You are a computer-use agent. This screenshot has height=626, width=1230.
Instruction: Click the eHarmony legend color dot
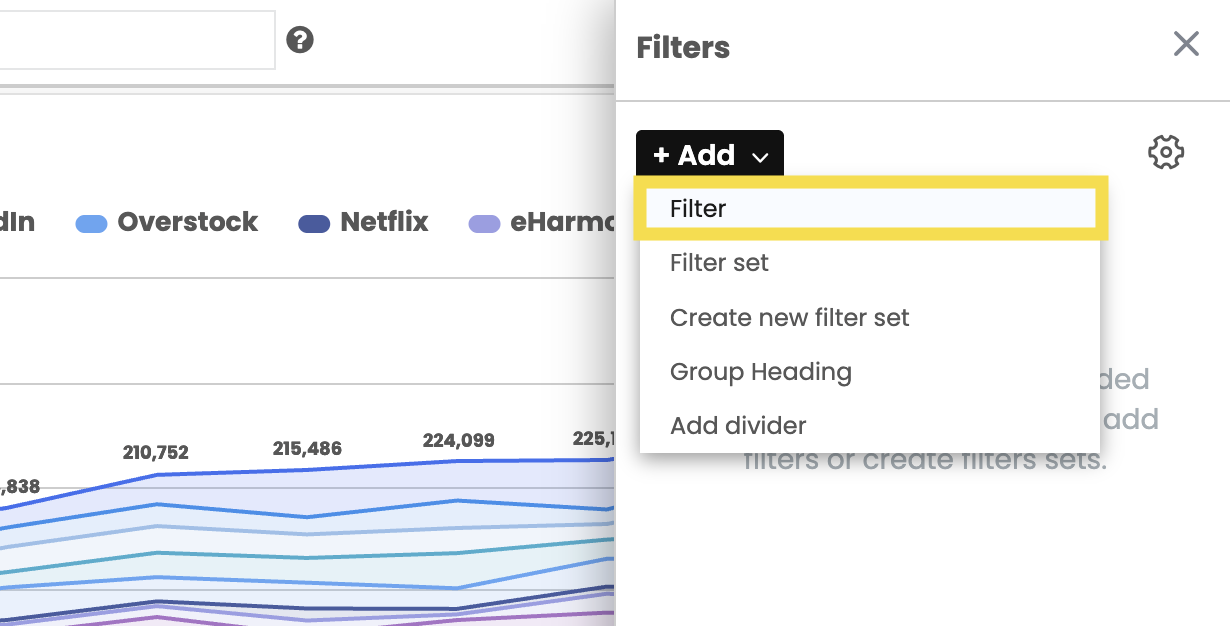(x=485, y=223)
